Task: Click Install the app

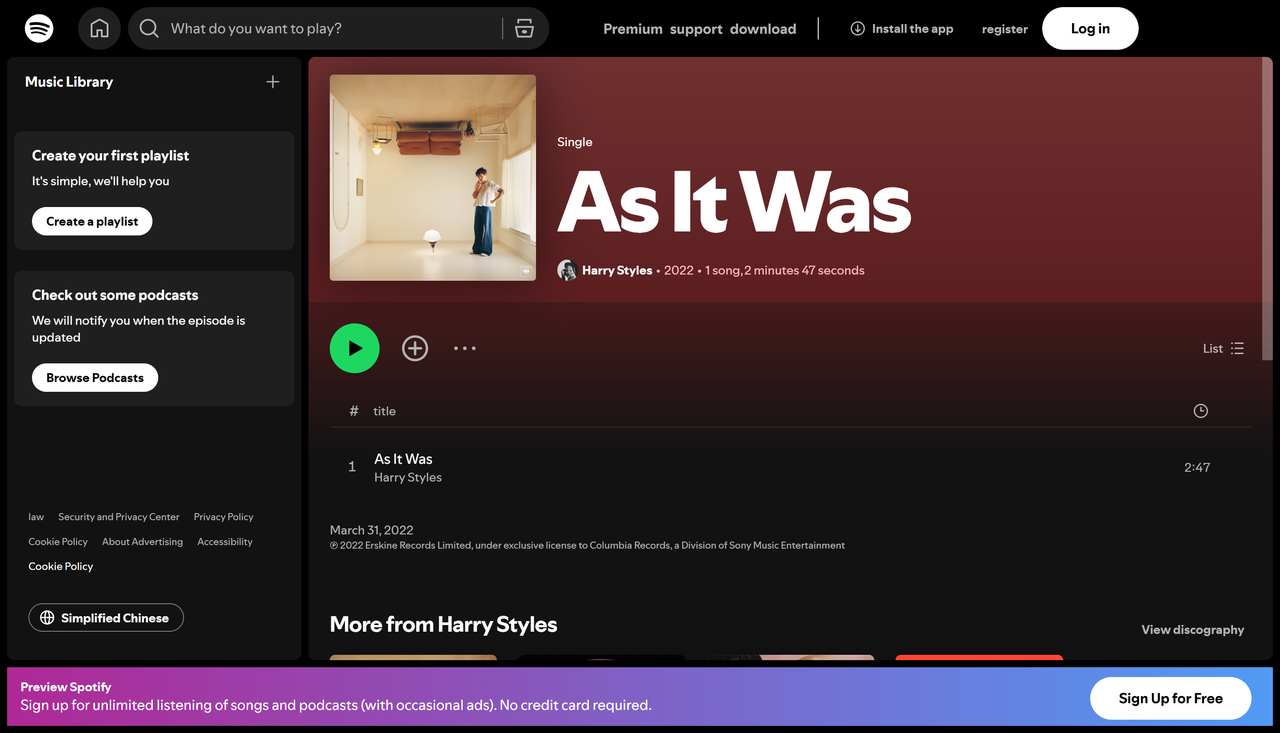Action: (902, 29)
